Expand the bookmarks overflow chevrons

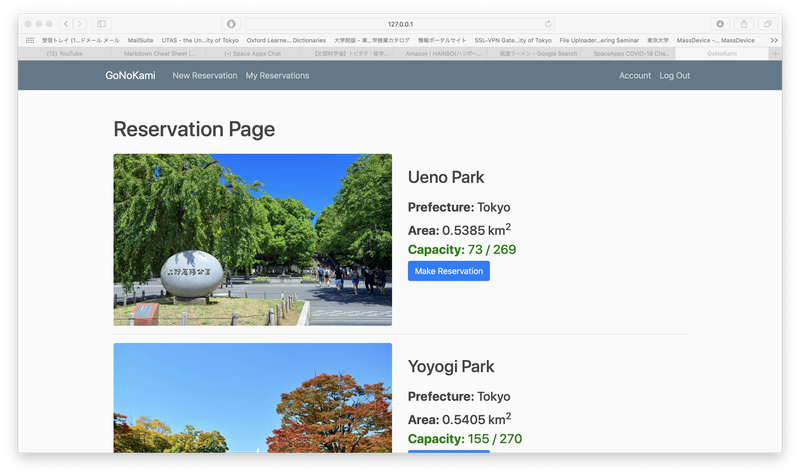[x=774, y=40]
